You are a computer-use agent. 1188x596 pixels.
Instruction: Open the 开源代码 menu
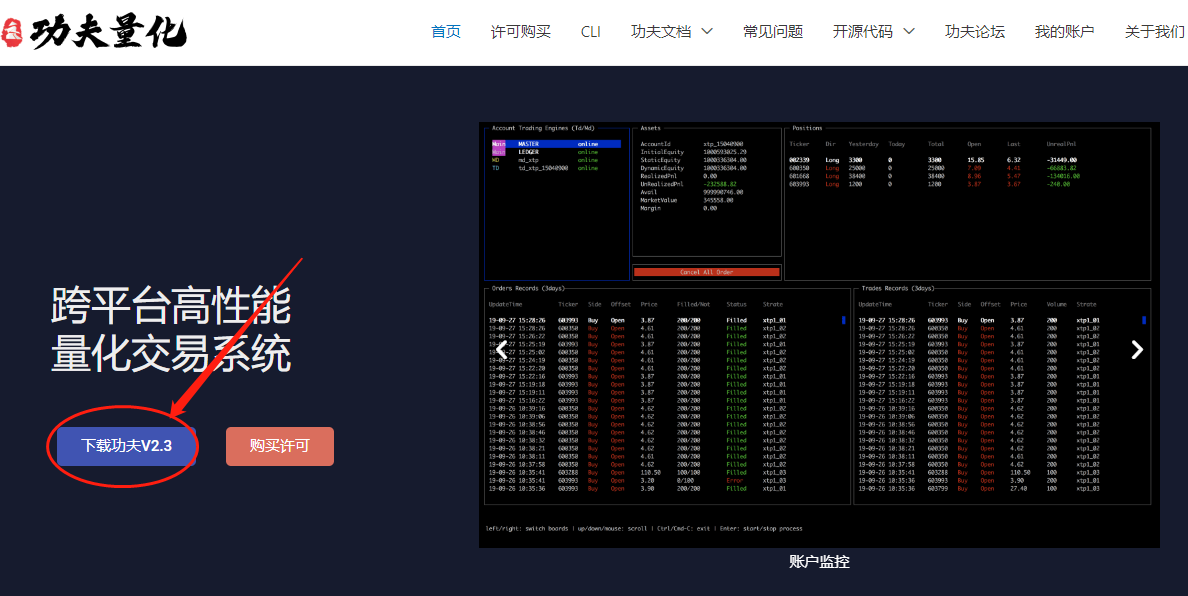(x=862, y=32)
